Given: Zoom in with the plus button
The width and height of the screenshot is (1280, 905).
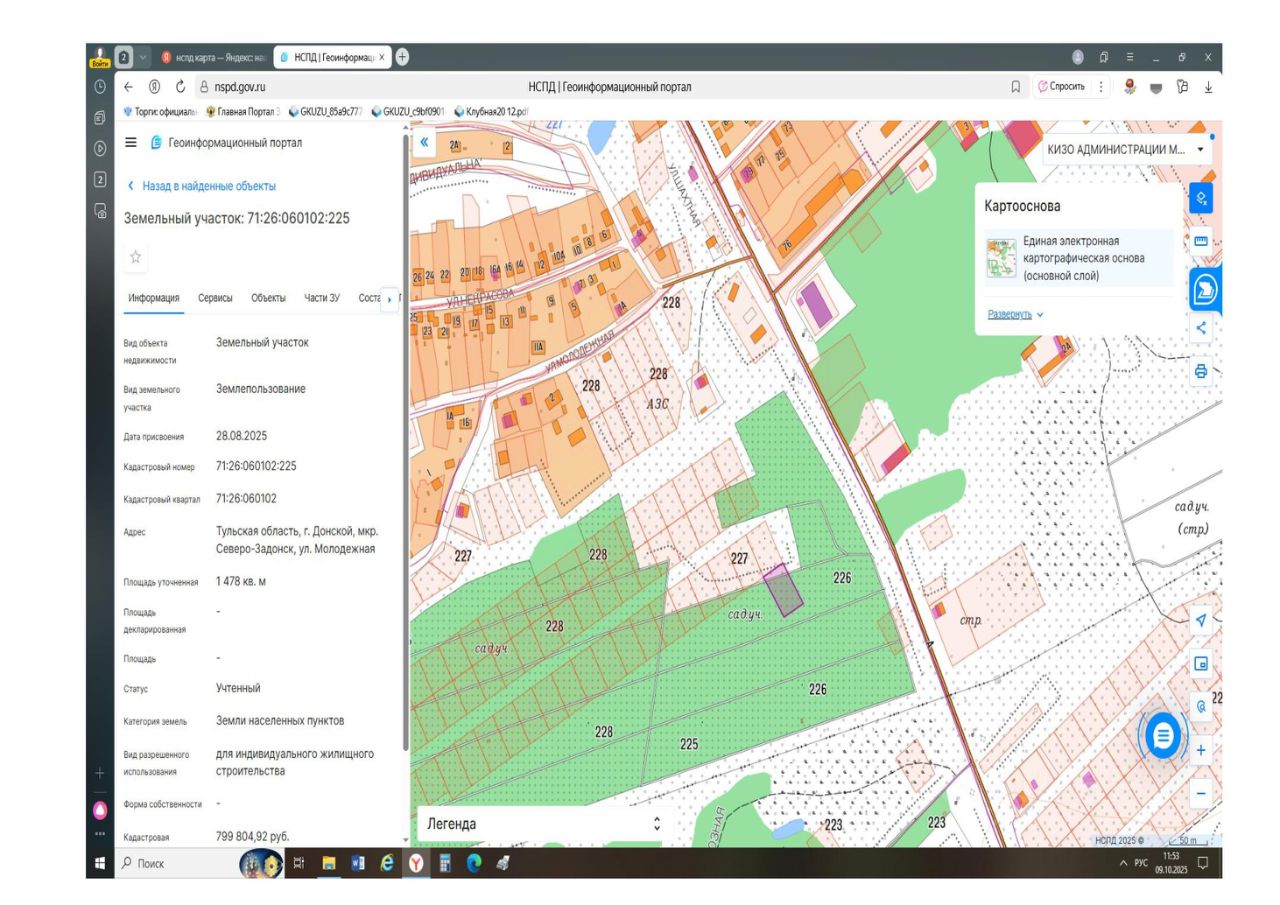Looking at the screenshot, I should (x=1201, y=750).
